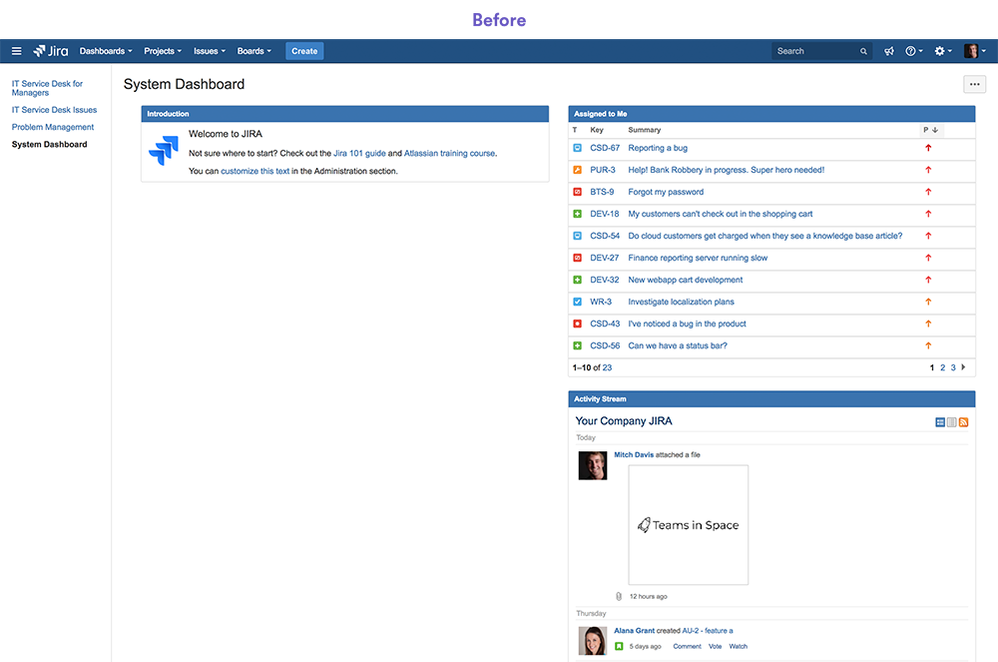Image resolution: width=998 pixels, height=662 pixels.
Task: Open issue key BTS-9
Action: pyautogui.click(x=602, y=192)
